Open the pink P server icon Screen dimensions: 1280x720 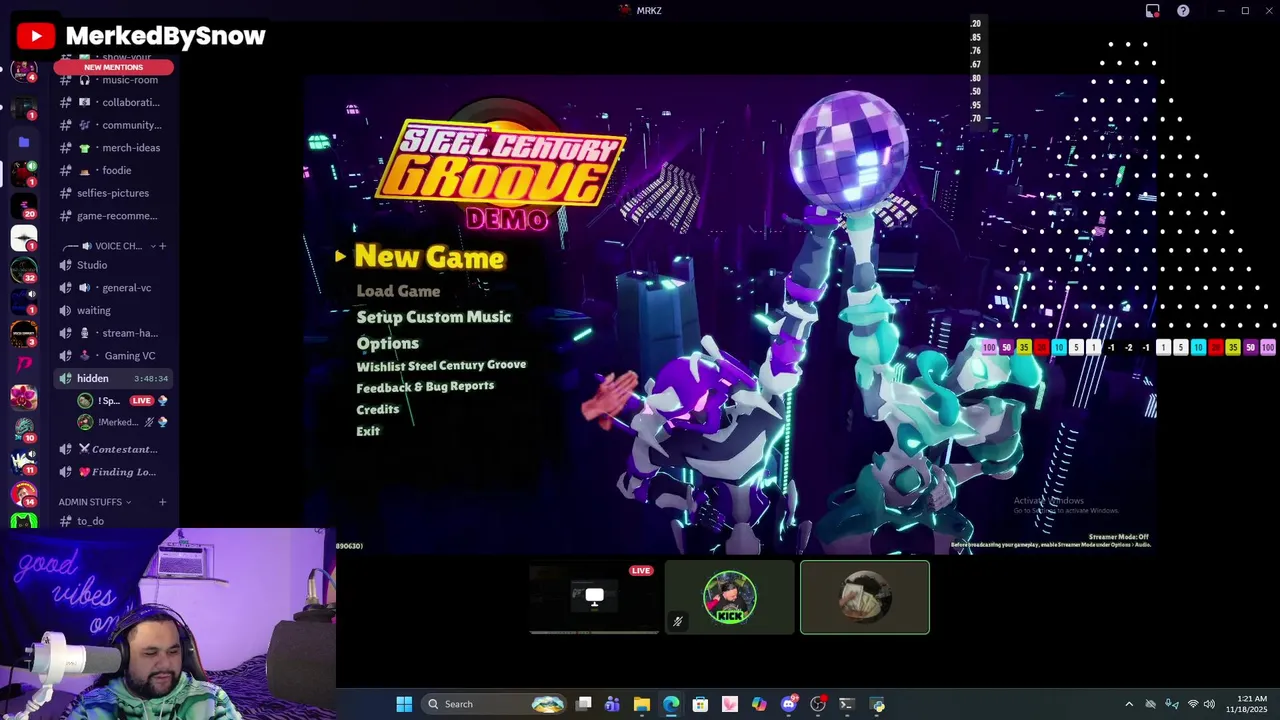click(24, 365)
